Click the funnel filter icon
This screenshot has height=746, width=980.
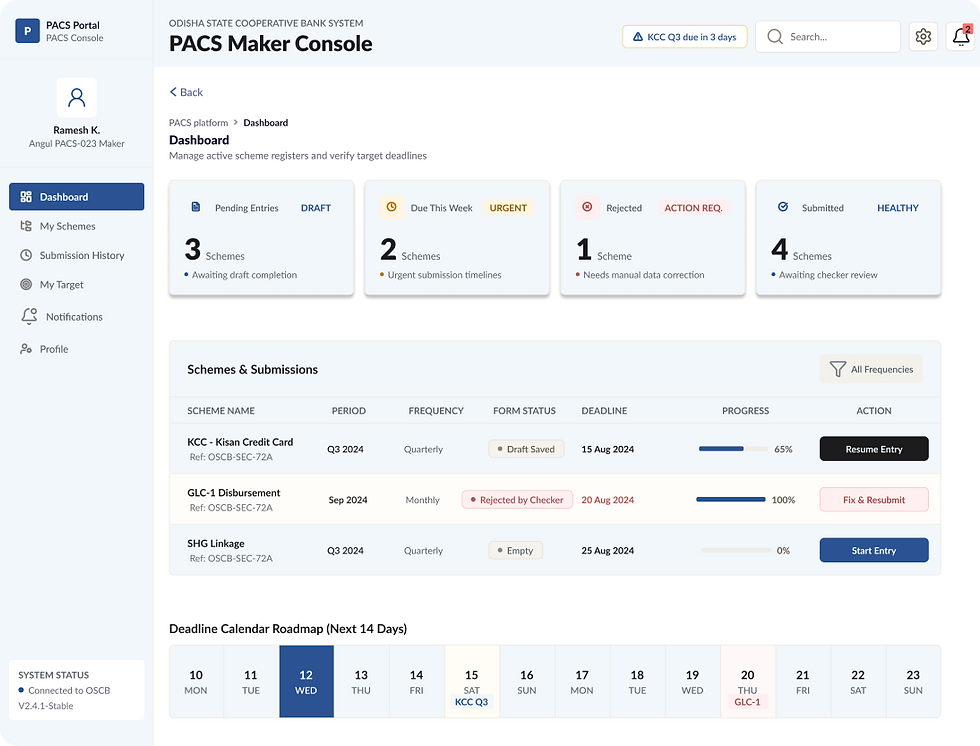tap(838, 369)
